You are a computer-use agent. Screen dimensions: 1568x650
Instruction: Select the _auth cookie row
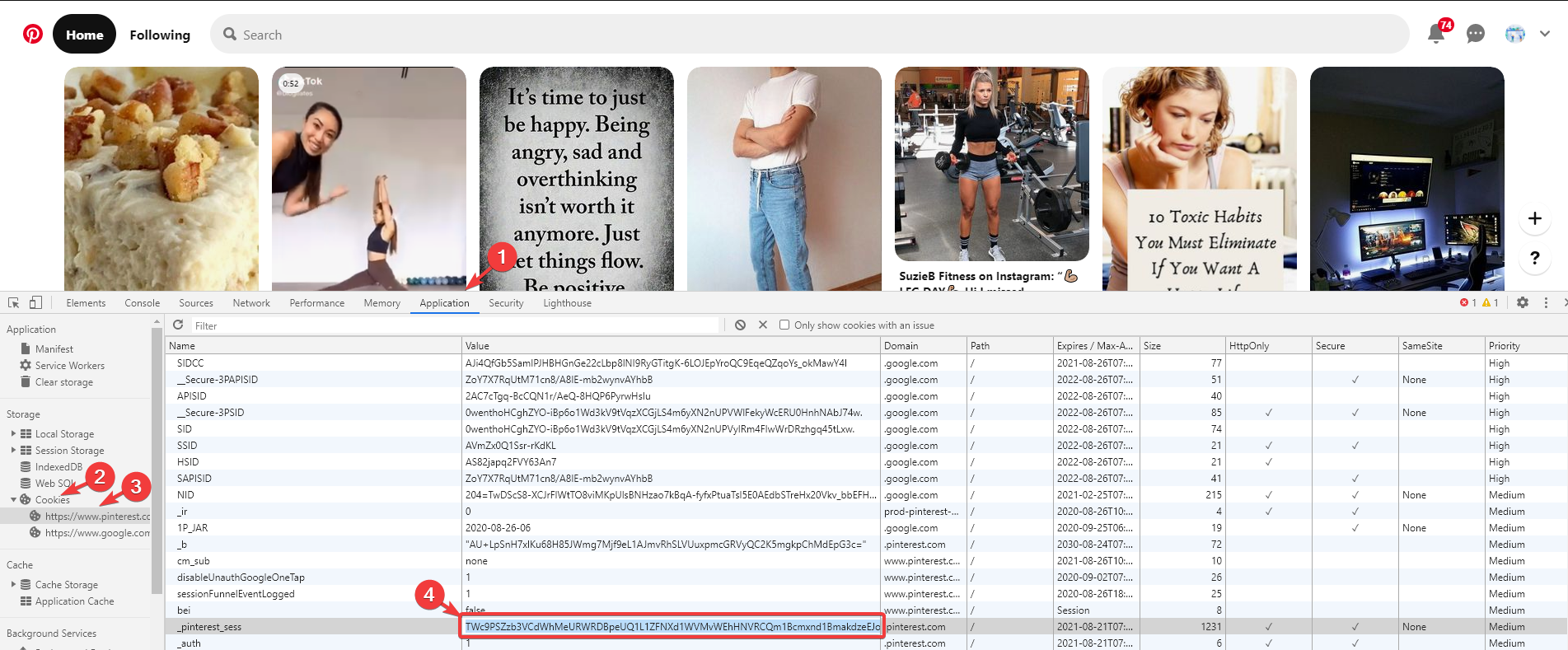(x=866, y=643)
